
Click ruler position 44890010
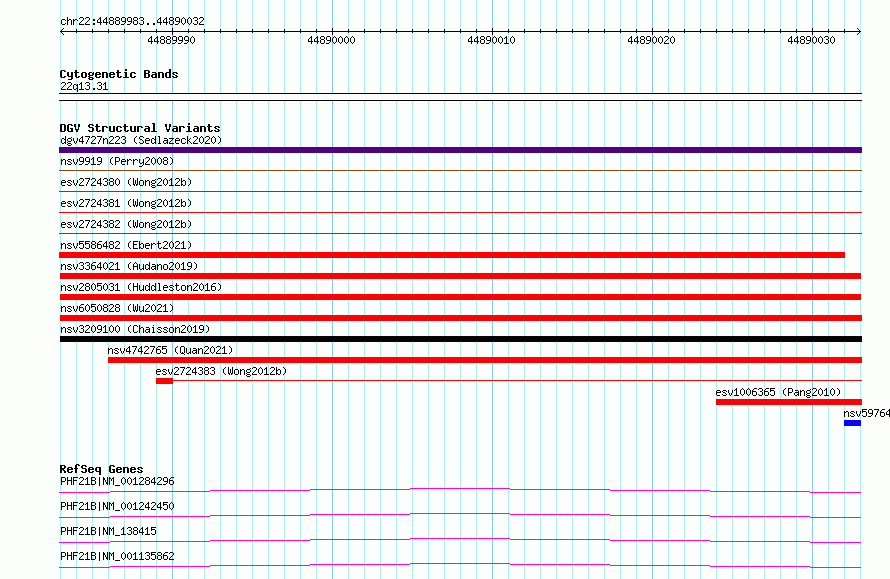492,40
